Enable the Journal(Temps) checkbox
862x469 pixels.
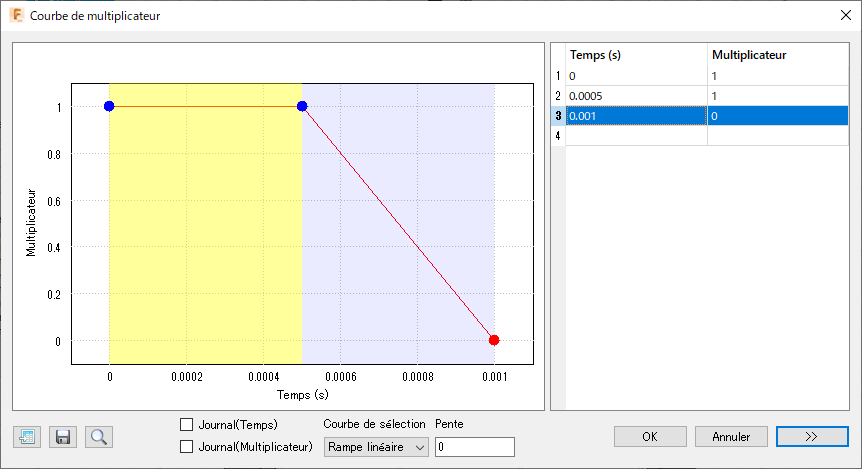point(186,424)
